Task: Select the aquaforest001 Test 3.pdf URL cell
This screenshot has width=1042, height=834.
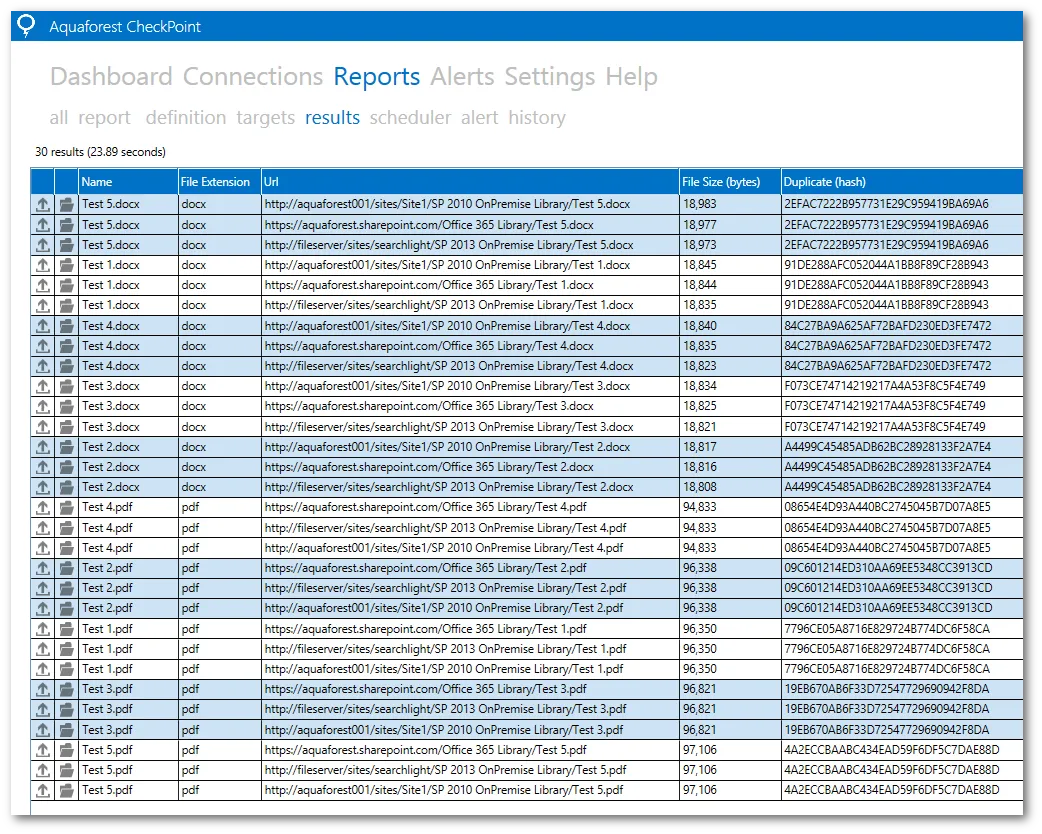Action: [470, 730]
